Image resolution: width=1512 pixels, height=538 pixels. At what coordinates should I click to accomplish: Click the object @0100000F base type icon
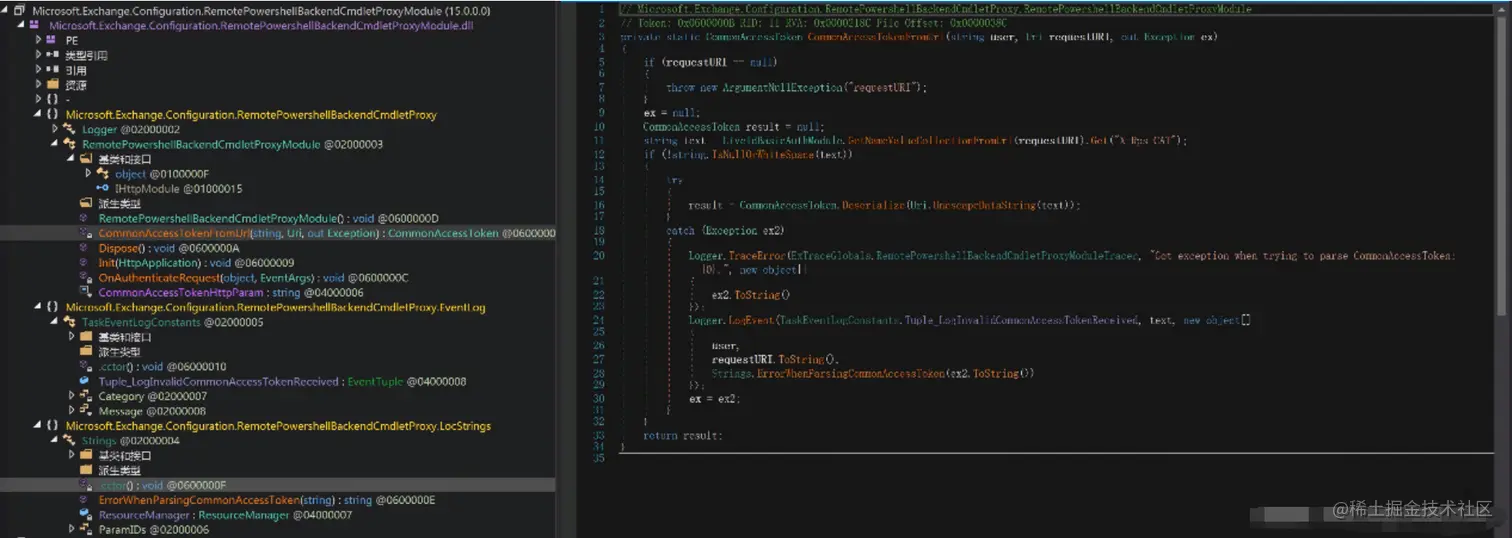103,174
